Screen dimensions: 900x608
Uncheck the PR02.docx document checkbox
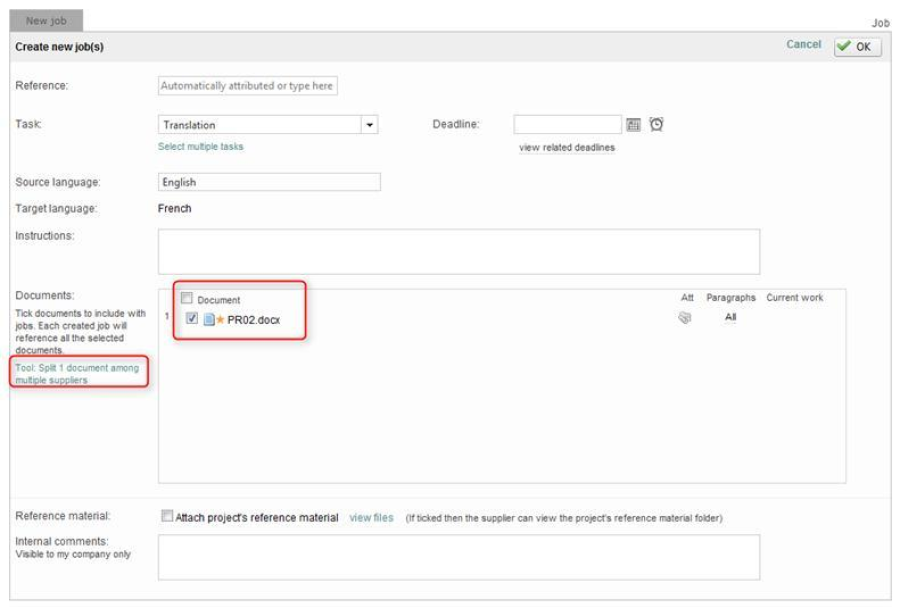point(192,320)
